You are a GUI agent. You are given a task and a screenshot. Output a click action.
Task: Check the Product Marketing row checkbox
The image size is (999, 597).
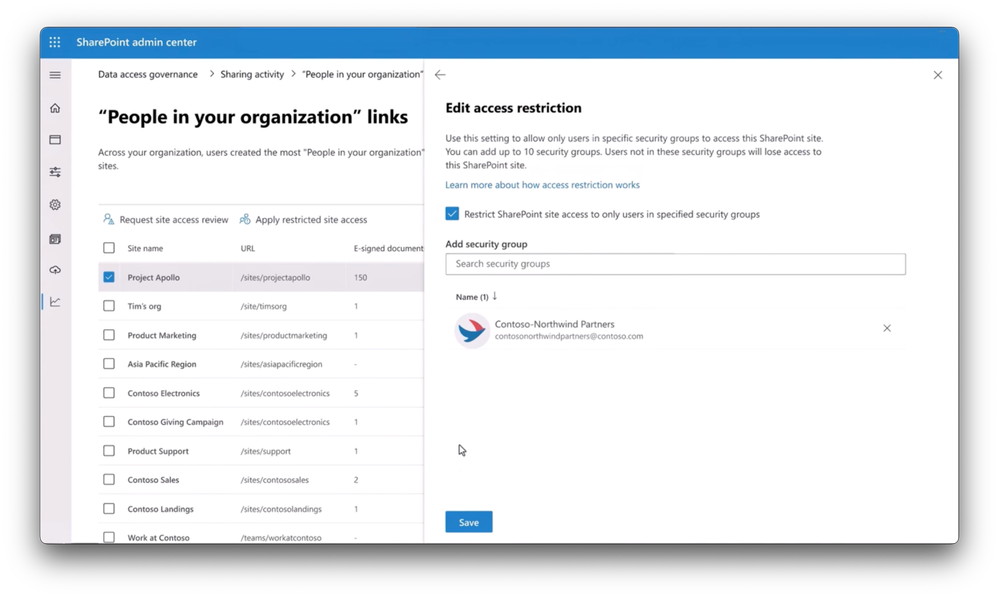click(x=109, y=335)
